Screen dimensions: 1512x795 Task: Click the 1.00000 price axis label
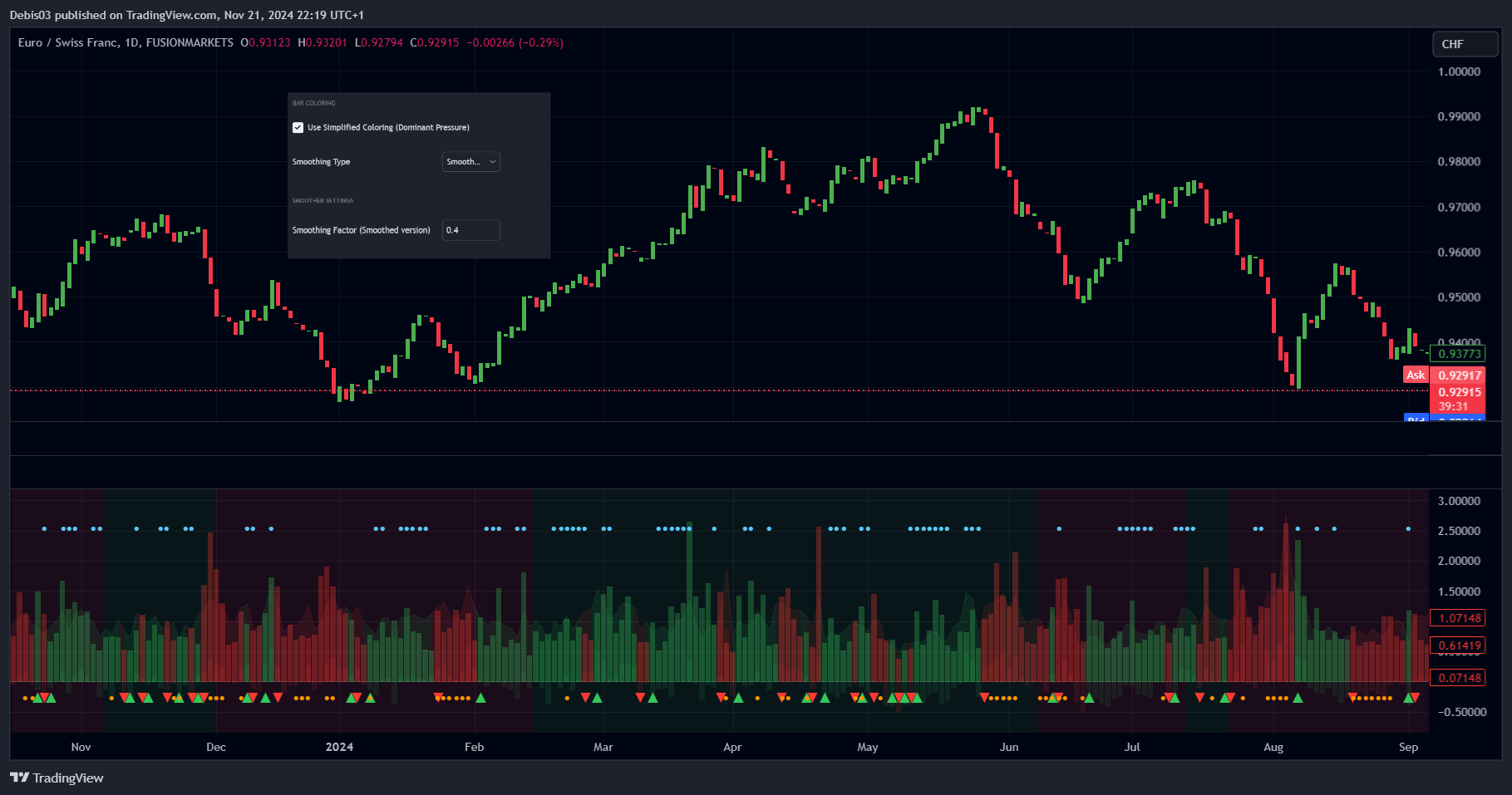pyautogui.click(x=1459, y=71)
